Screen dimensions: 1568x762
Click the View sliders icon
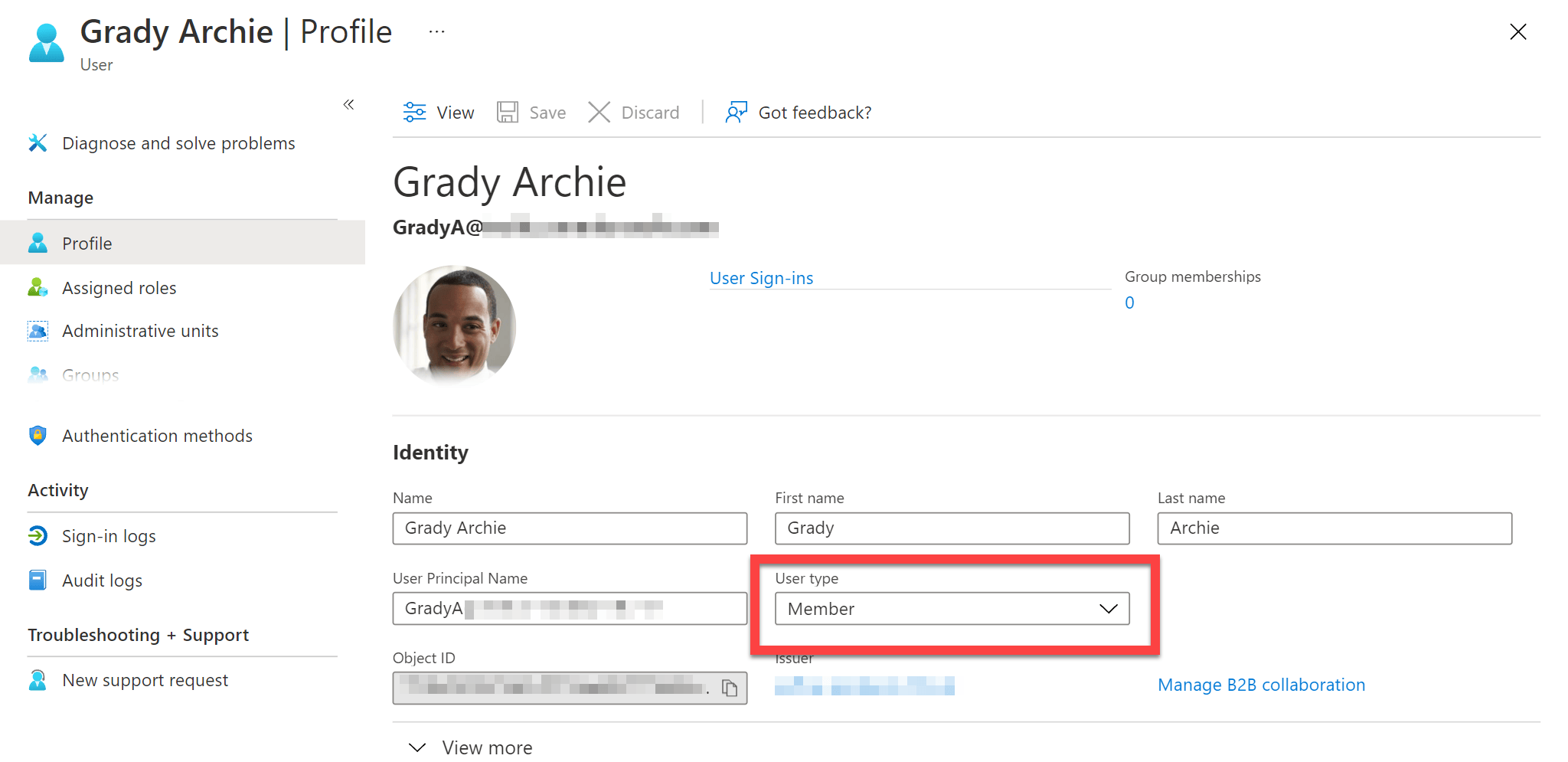414,113
